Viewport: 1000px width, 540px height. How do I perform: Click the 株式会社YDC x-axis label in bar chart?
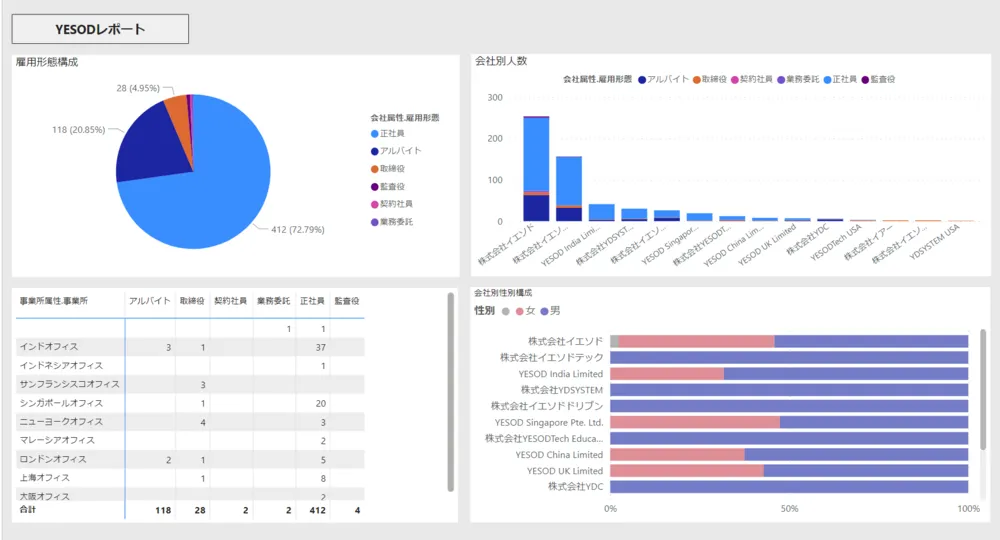coord(807,239)
